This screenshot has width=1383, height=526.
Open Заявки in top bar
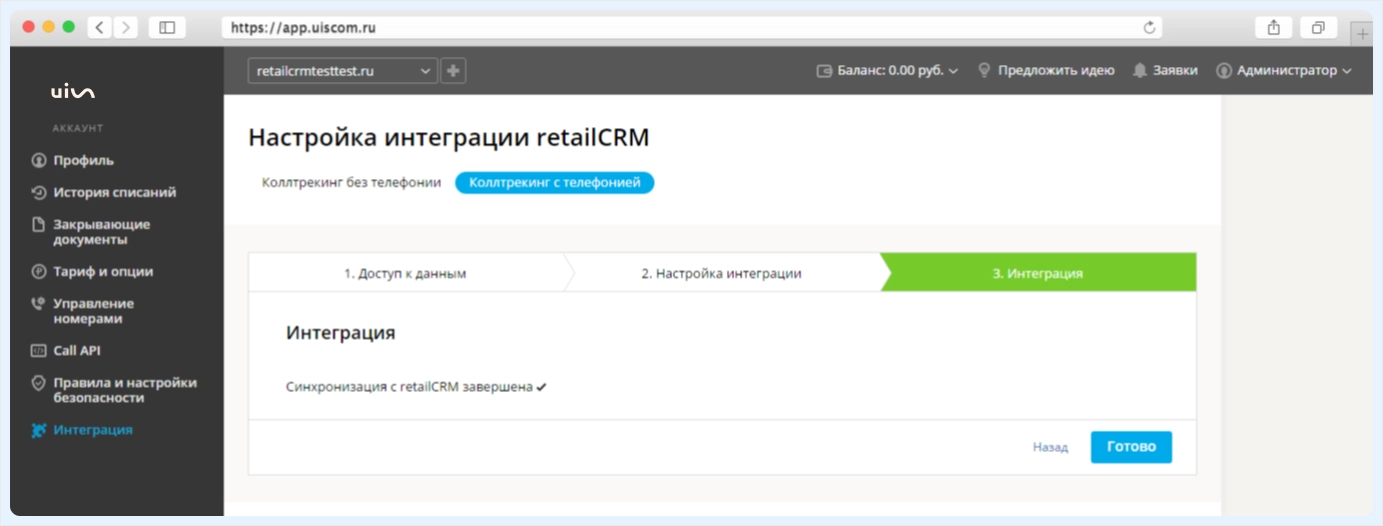1175,71
